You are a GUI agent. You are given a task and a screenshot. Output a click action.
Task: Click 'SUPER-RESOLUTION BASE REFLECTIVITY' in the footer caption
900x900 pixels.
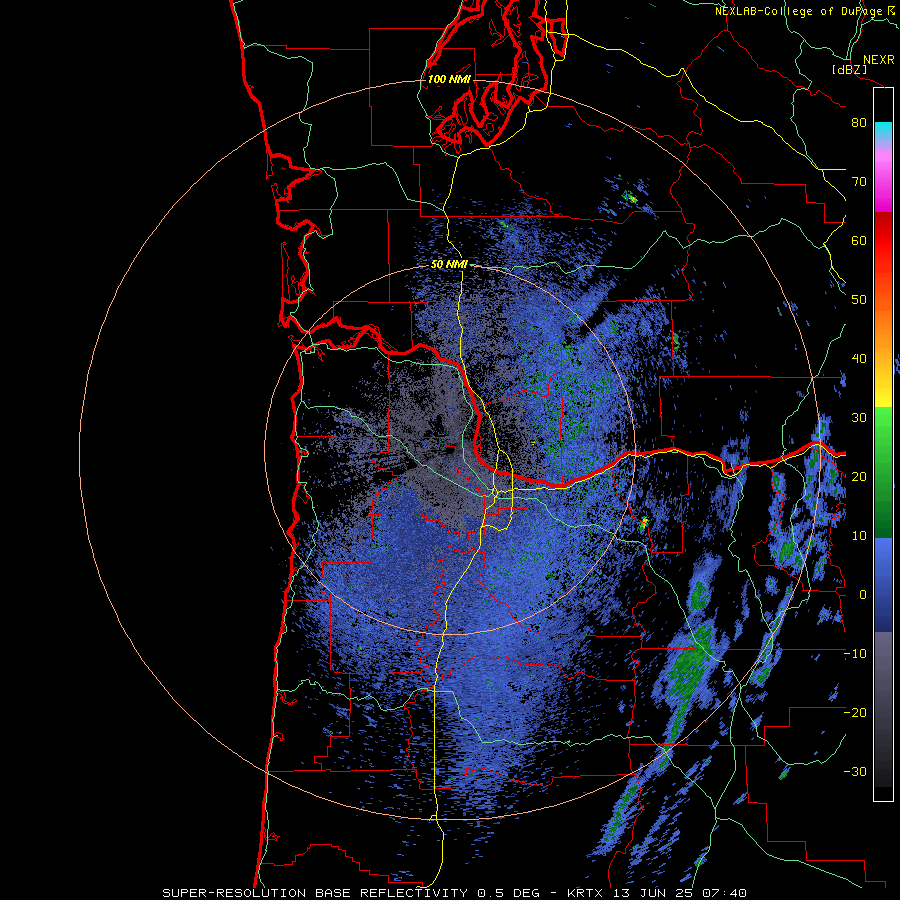(x=315, y=893)
